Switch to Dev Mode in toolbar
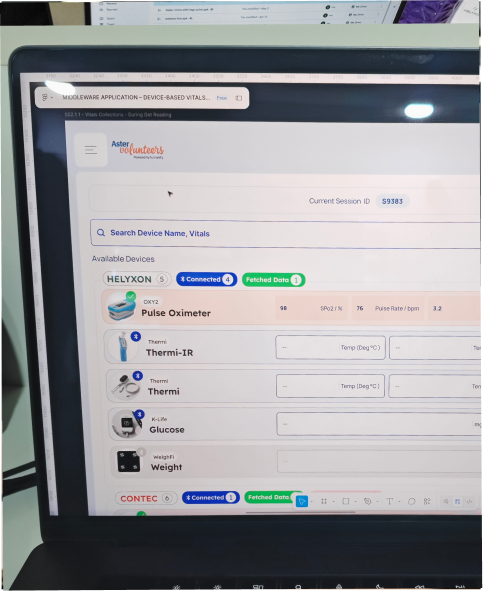 (x=469, y=501)
